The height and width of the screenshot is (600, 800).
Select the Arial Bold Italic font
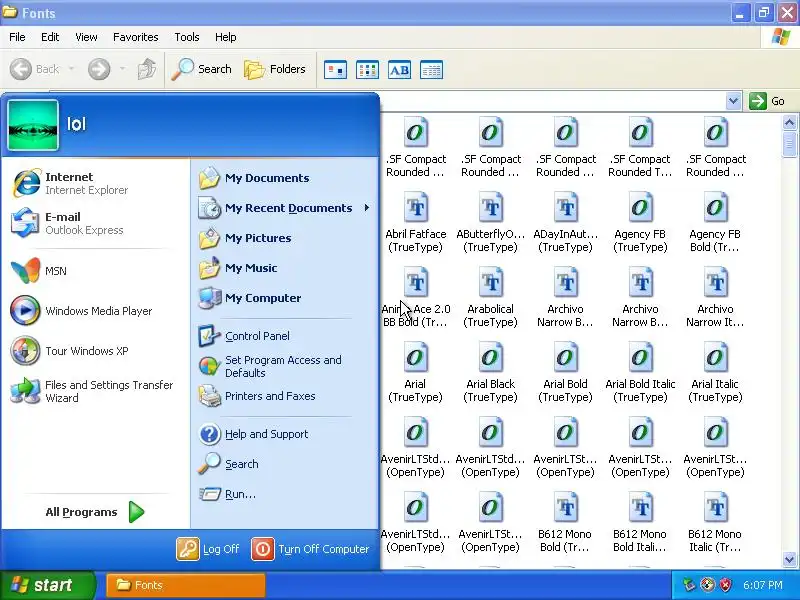click(640, 372)
